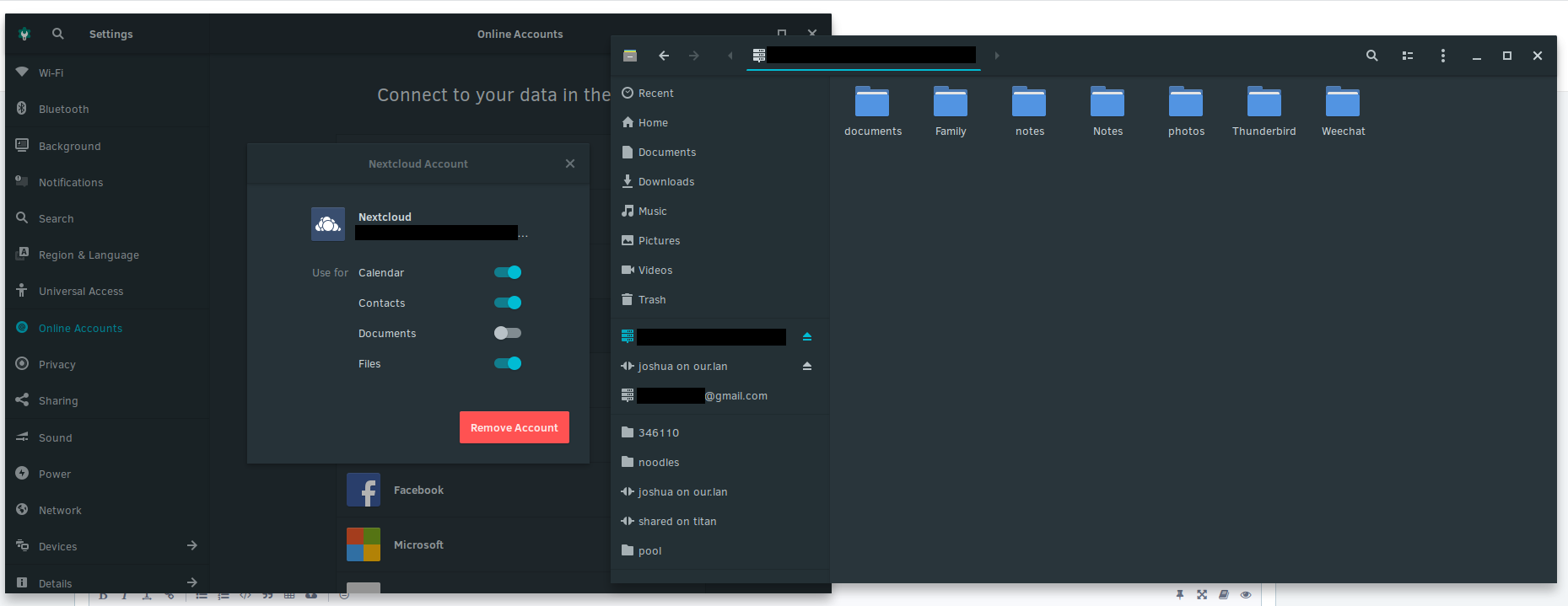Image resolution: width=1568 pixels, height=606 pixels.
Task: Open the Weechat folder
Action: [1343, 110]
